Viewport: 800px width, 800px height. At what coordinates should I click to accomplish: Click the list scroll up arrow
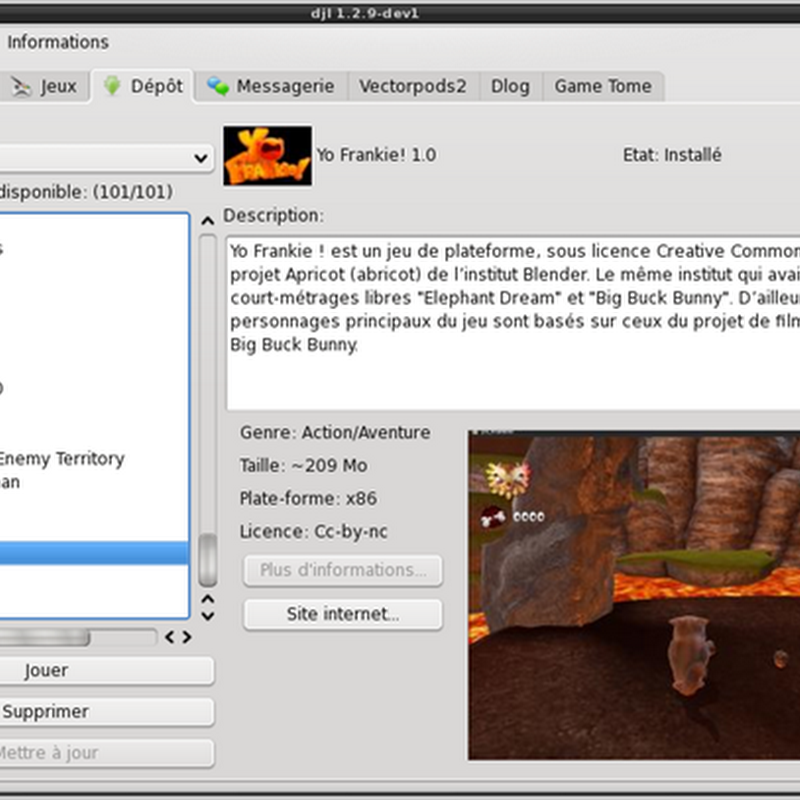coord(207,221)
